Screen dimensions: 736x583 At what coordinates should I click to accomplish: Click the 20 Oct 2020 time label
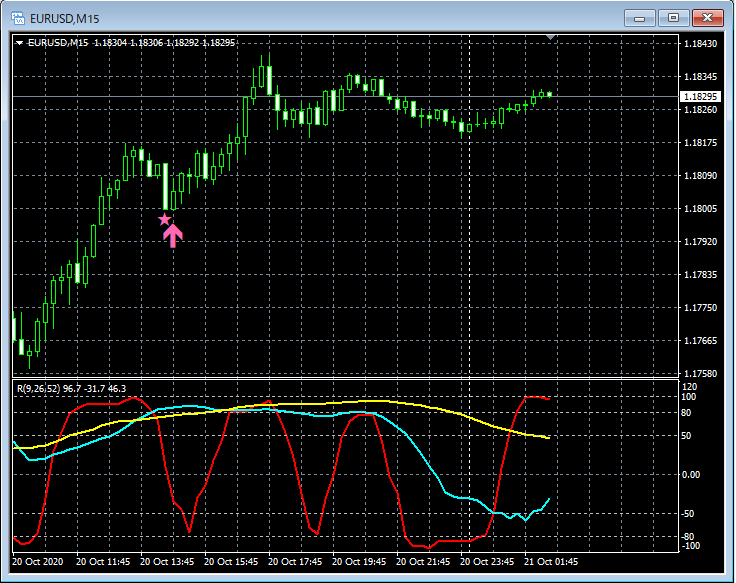tap(38, 562)
